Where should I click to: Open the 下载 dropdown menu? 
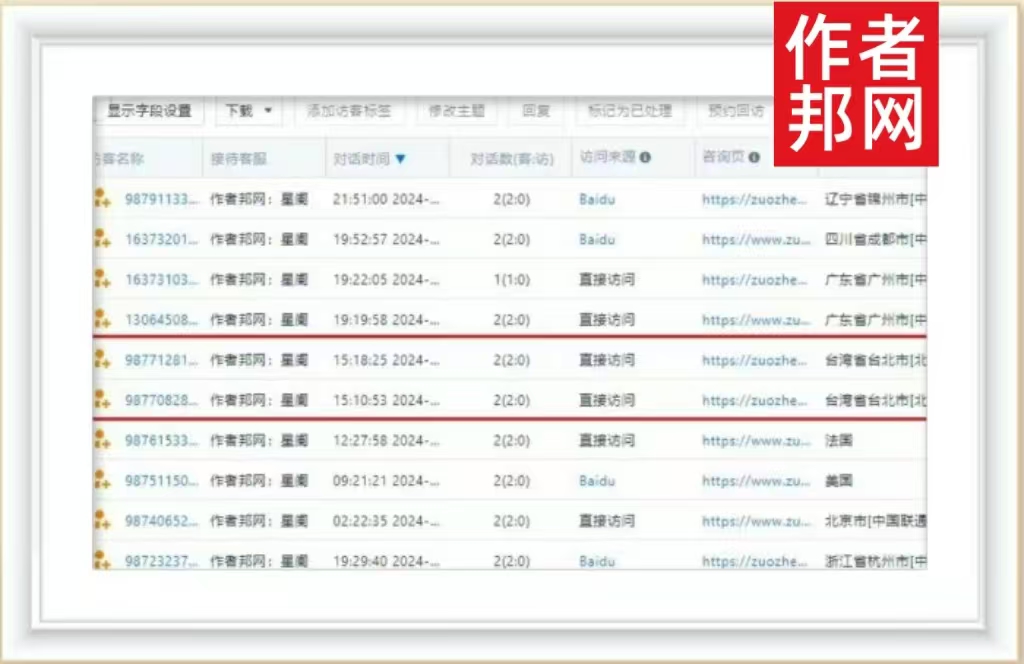pyautogui.click(x=249, y=111)
